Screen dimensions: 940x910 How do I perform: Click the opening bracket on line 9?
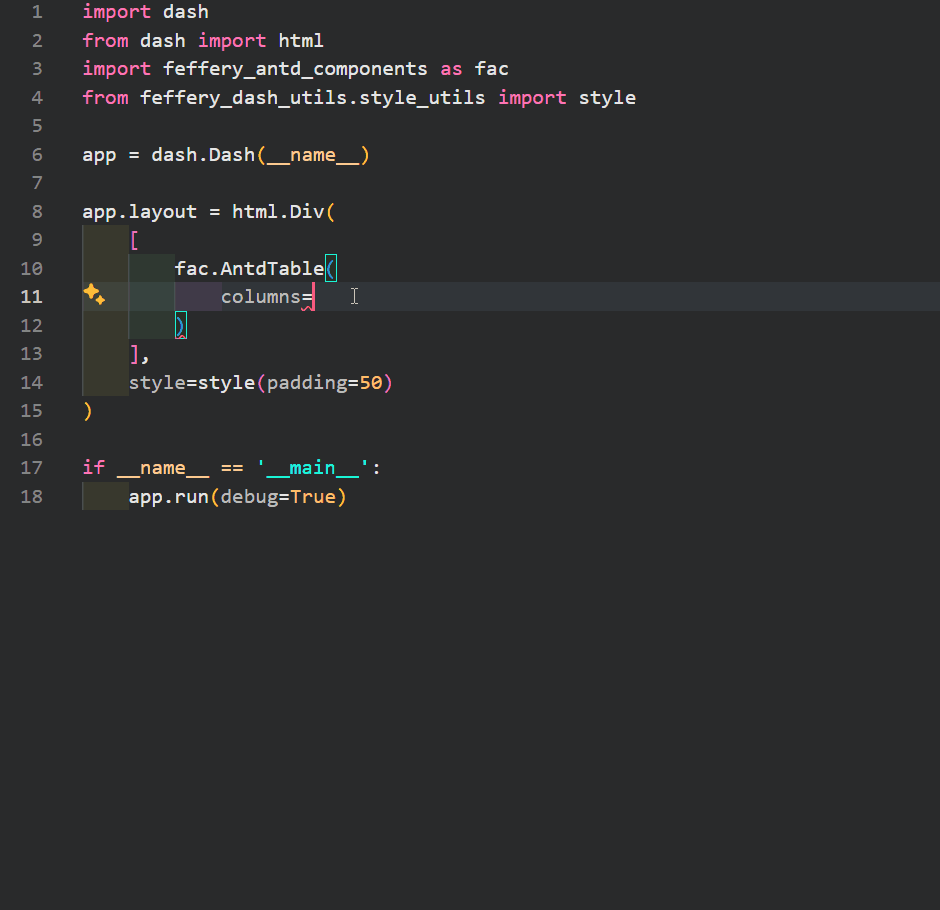134,240
